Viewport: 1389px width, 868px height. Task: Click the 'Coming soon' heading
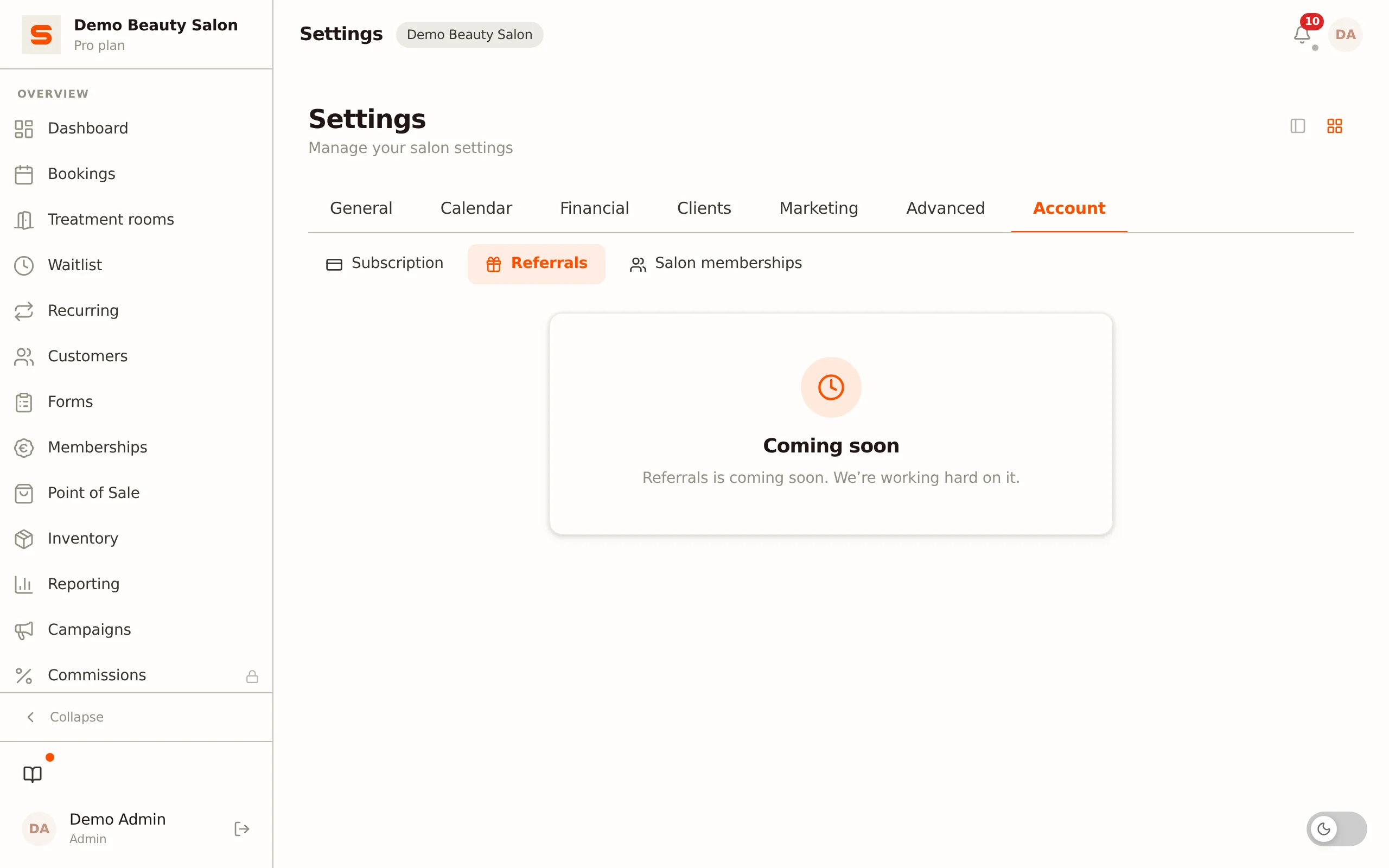pos(831,446)
